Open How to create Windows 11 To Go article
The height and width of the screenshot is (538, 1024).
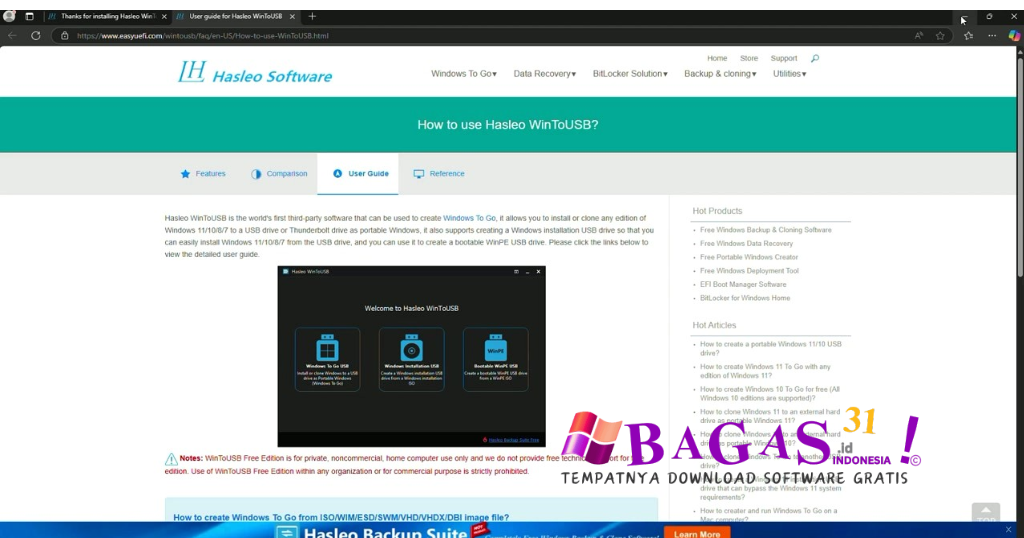765,371
